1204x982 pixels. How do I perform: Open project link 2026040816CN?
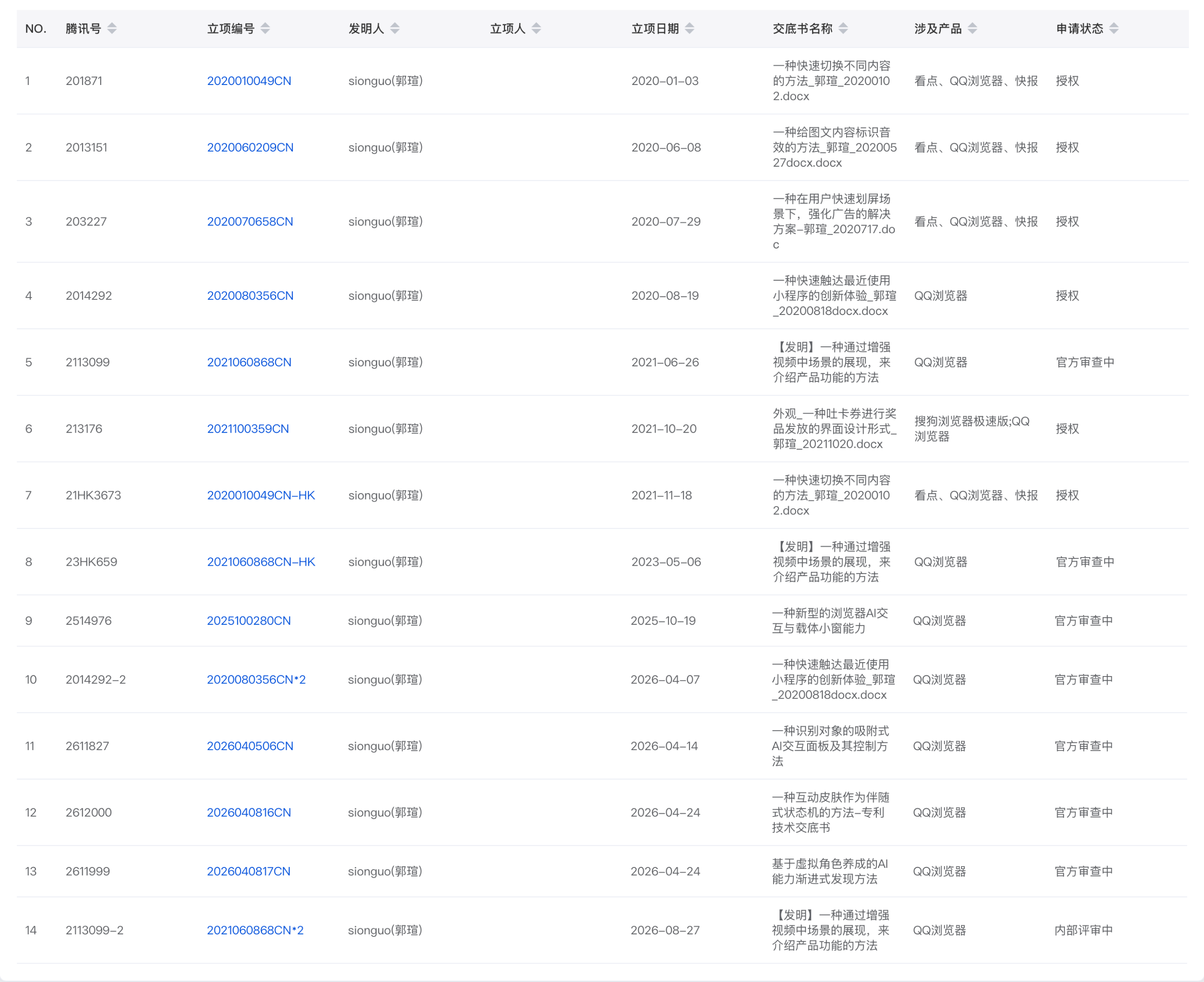[249, 813]
